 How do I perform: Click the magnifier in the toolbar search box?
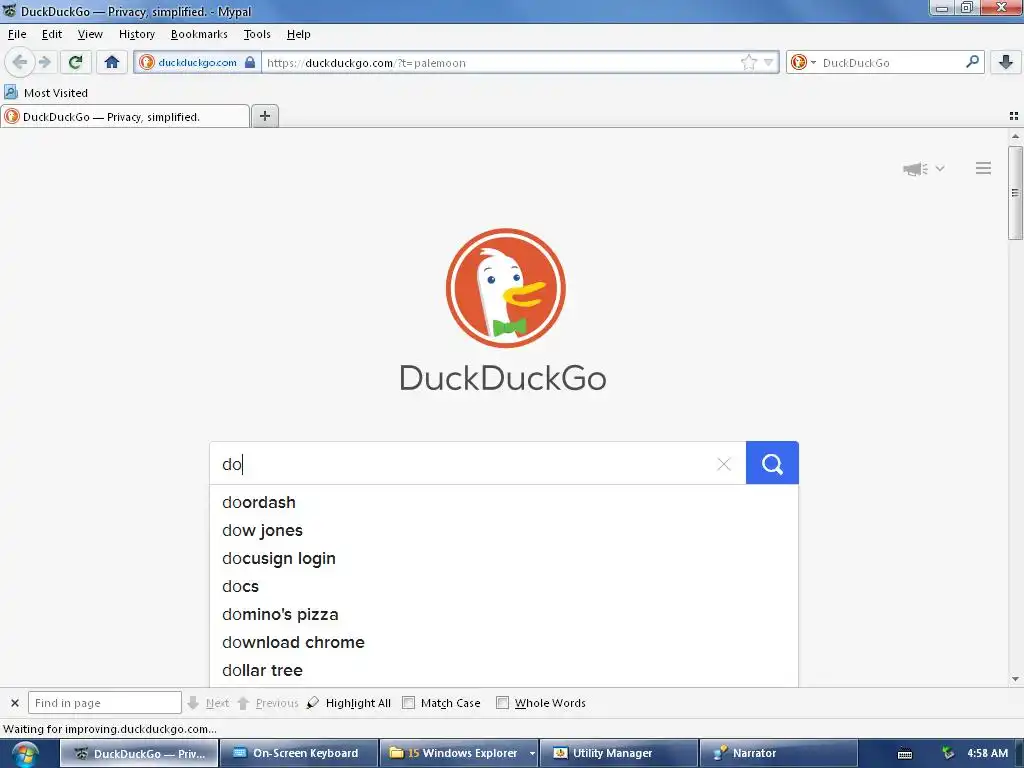(x=972, y=62)
